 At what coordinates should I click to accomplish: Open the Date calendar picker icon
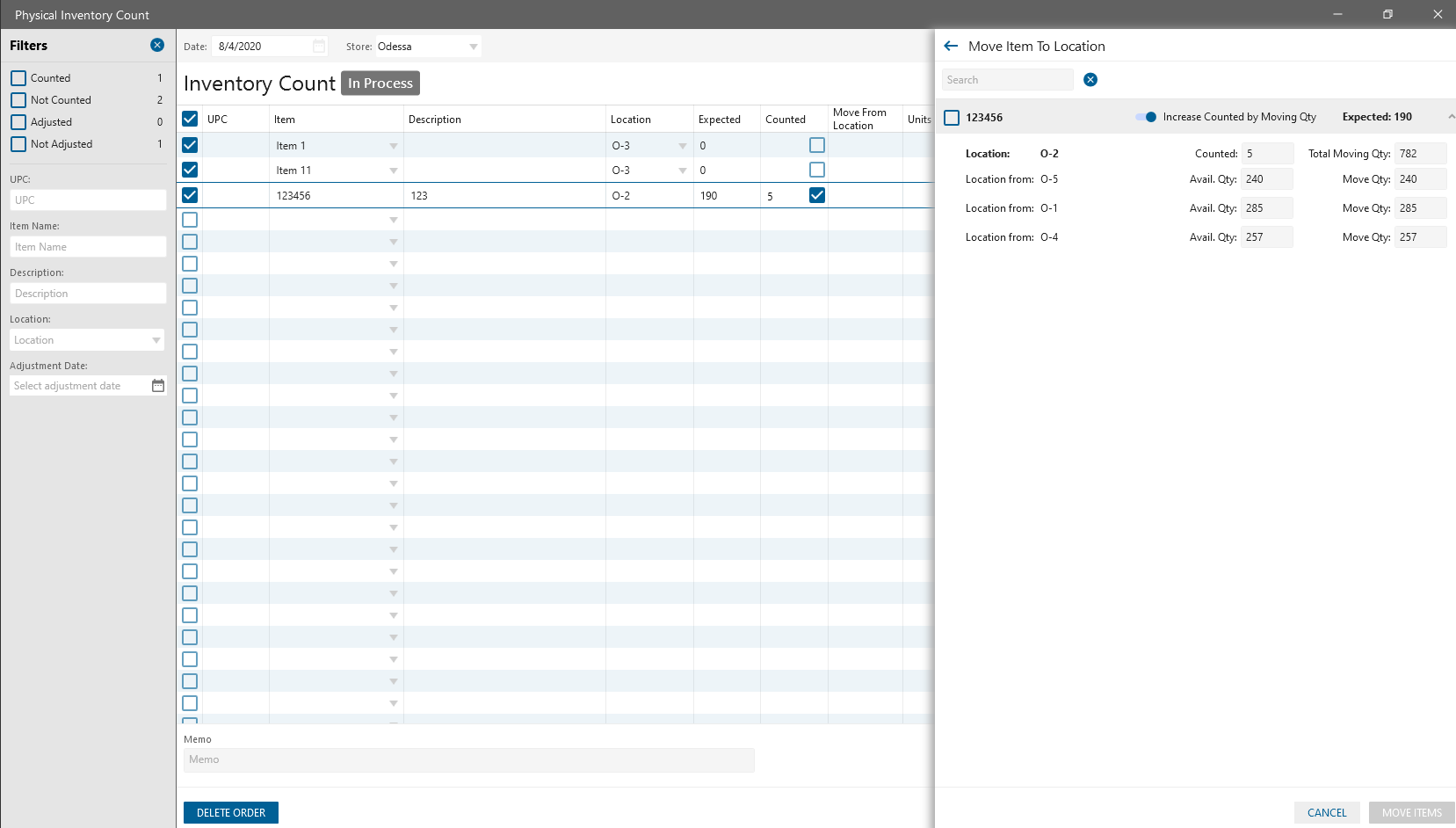pos(319,47)
